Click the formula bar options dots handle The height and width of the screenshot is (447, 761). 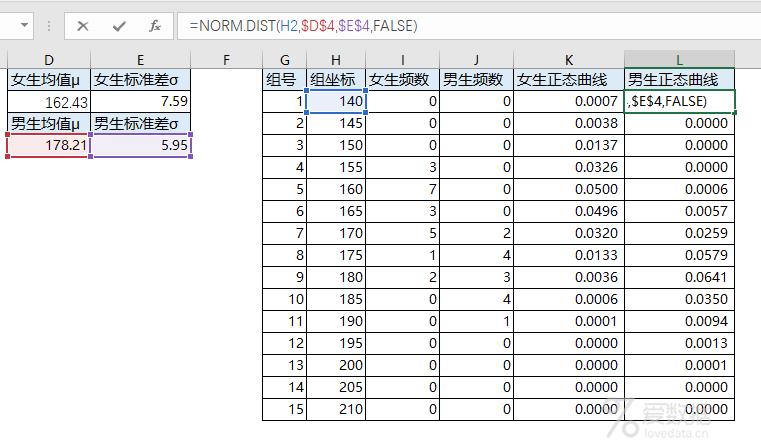coord(49,26)
